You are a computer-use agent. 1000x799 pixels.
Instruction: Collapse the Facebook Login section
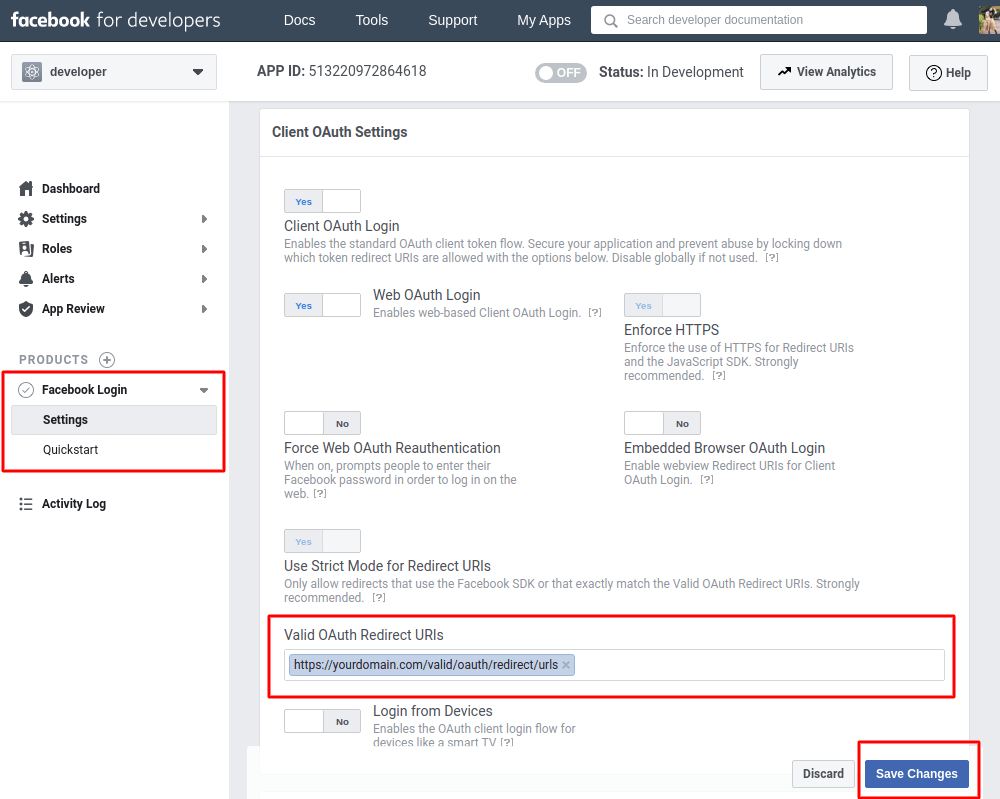[x=204, y=390]
